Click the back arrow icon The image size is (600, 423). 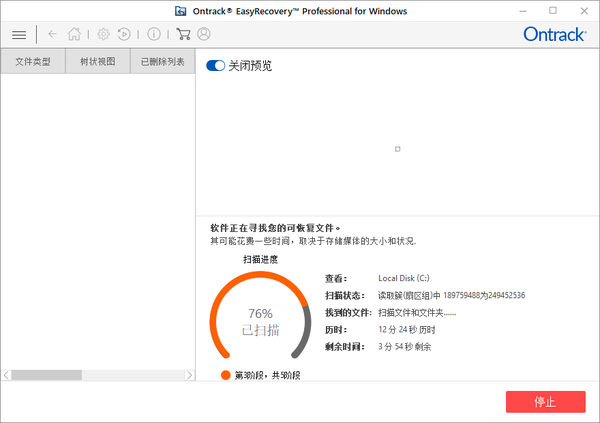point(52,34)
